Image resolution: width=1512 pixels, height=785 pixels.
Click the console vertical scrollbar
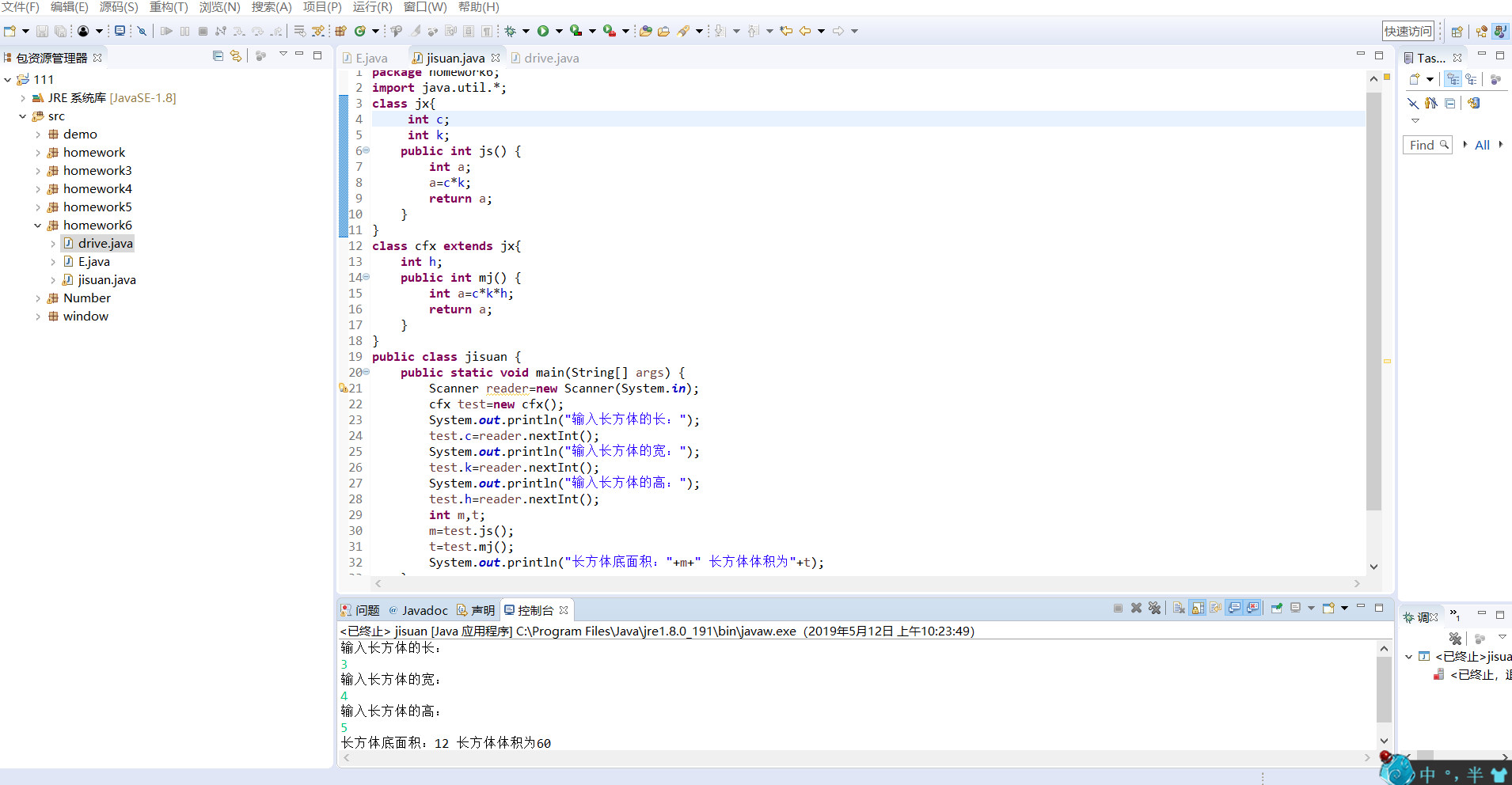point(1384,688)
